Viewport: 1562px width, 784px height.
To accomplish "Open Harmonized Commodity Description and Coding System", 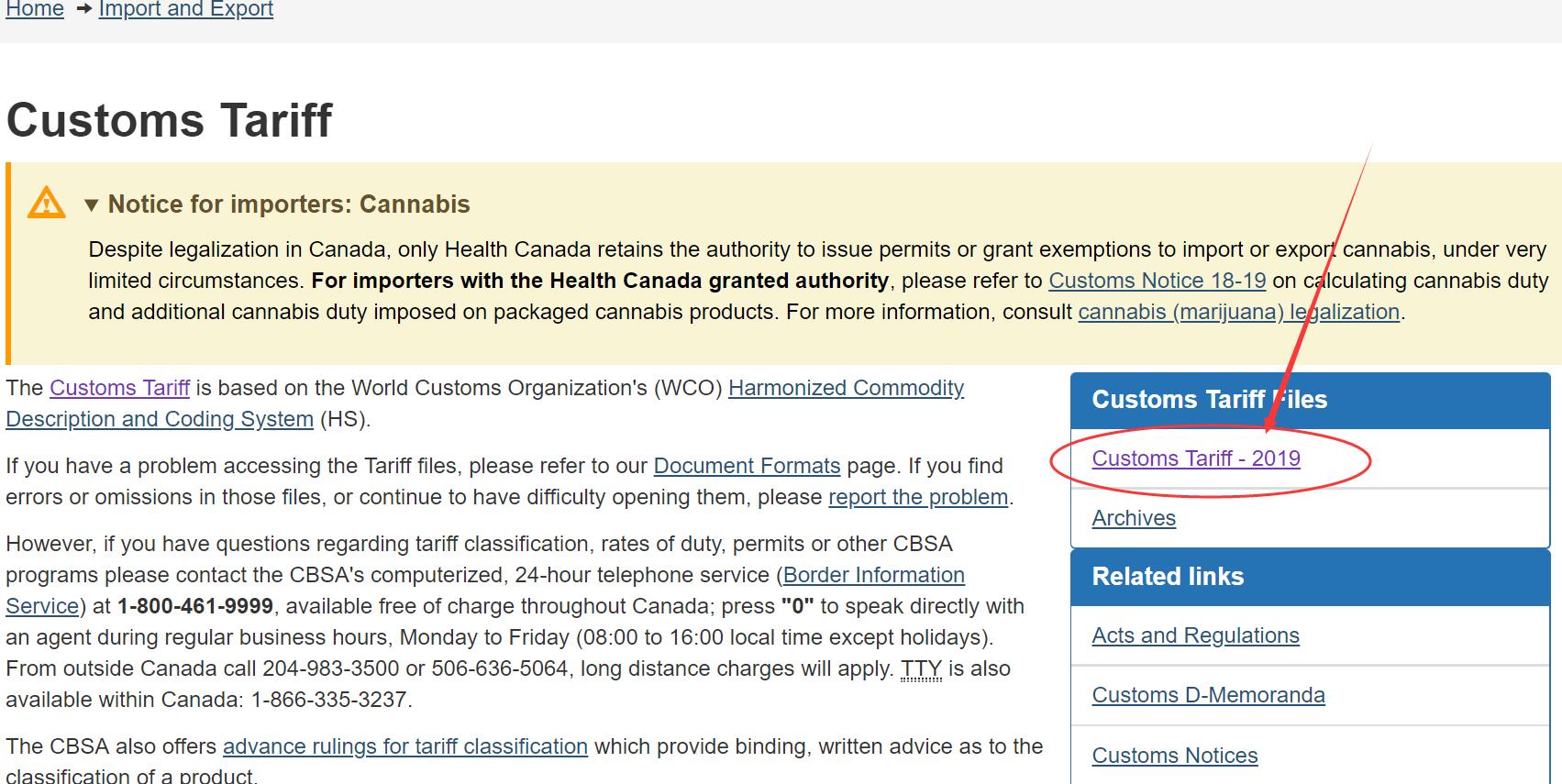I will pos(845,388).
